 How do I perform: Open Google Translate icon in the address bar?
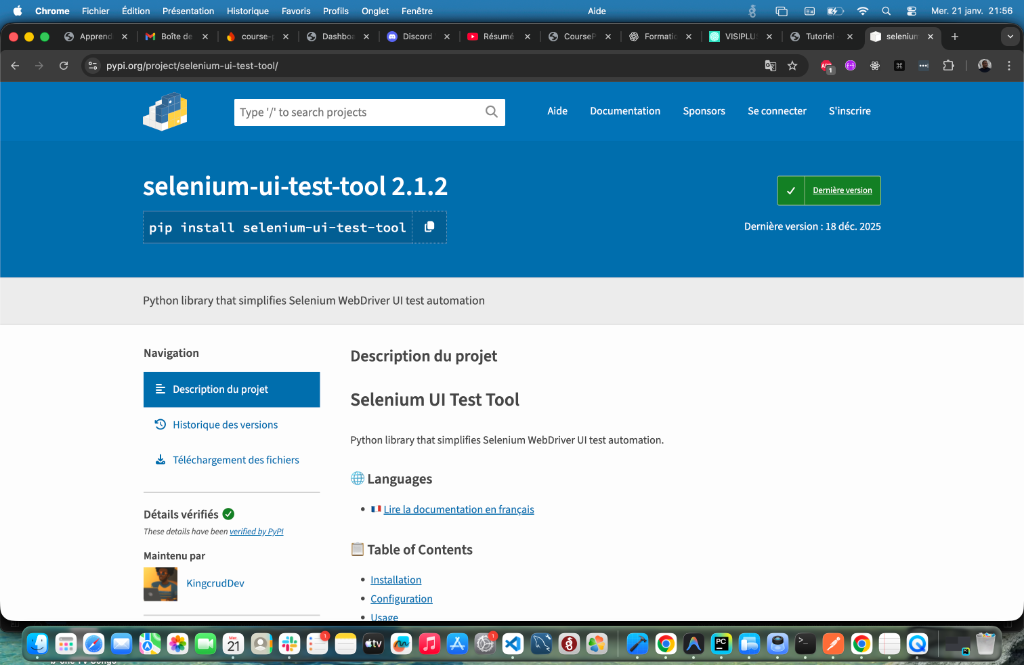point(769,64)
